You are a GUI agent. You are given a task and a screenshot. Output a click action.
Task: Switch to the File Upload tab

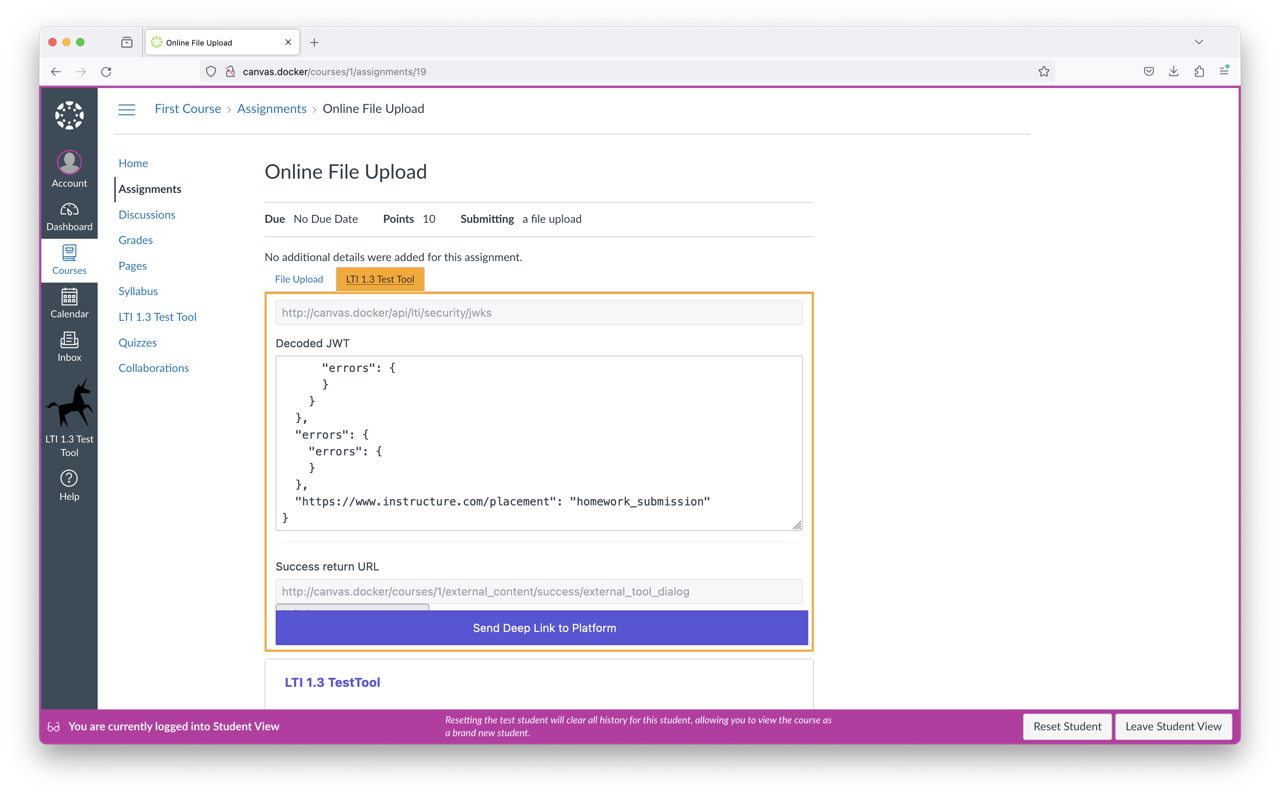[x=298, y=279]
